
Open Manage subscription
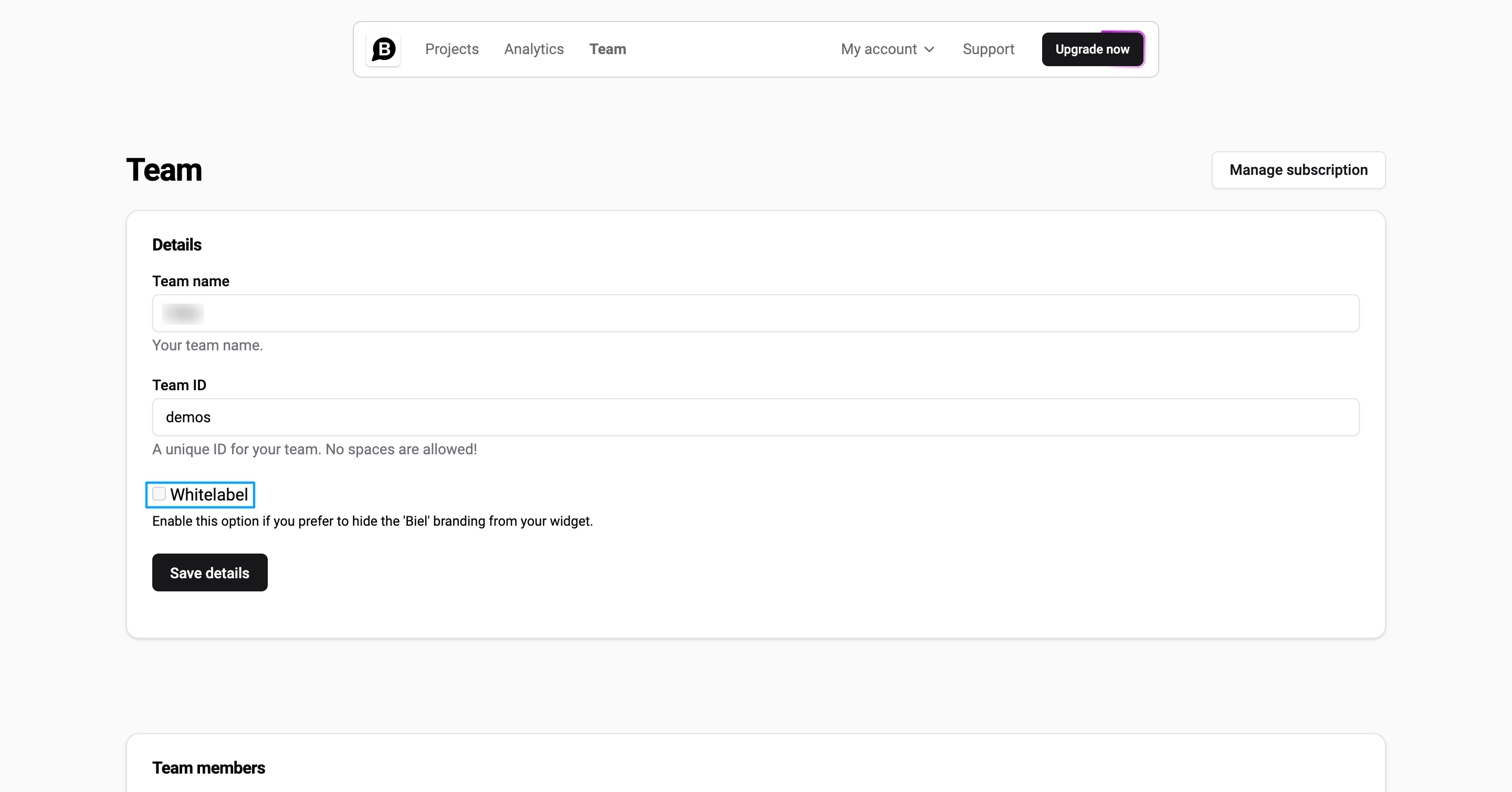pos(1298,170)
